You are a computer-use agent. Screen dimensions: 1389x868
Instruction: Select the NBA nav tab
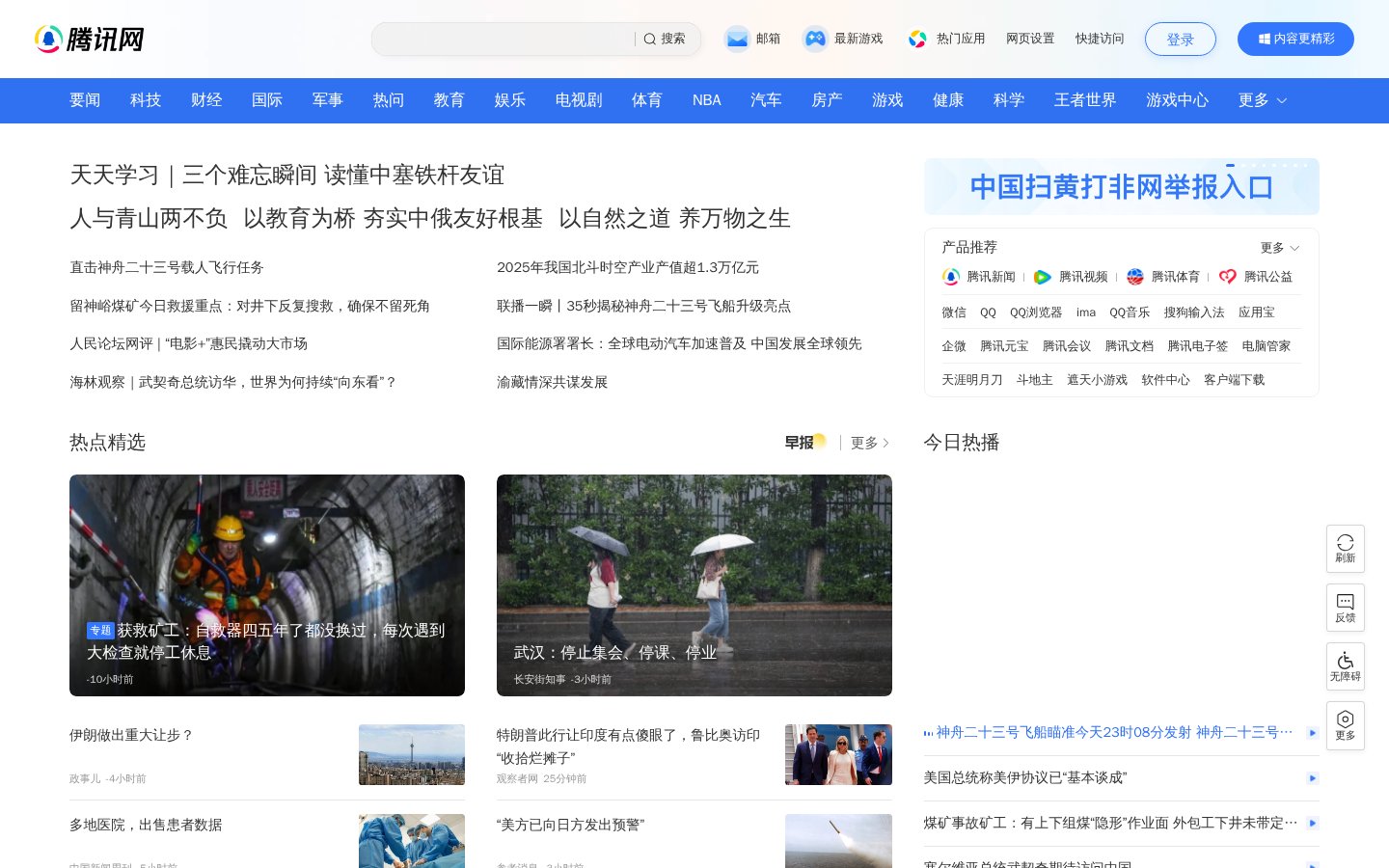pyautogui.click(x=707, y=100)
